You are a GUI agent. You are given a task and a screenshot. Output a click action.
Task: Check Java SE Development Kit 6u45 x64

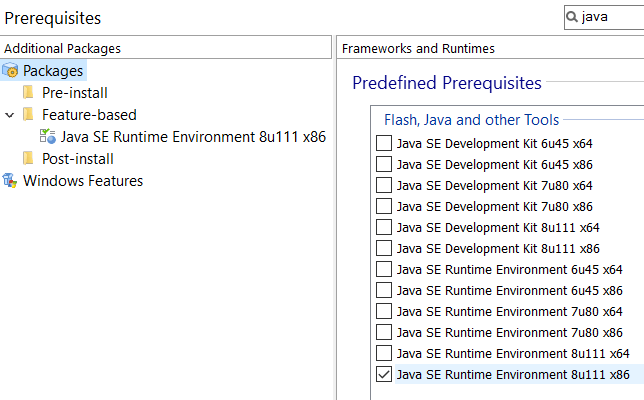click(x=384, y=143)
